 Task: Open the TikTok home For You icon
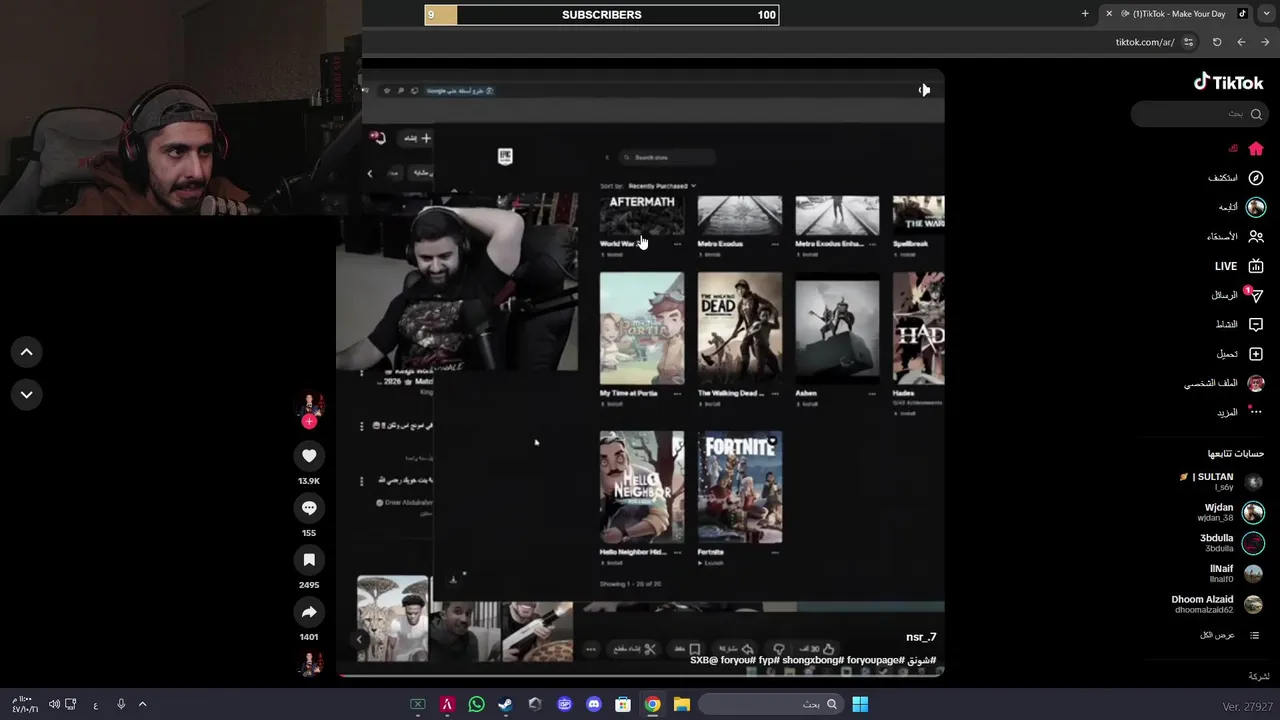click(x=1256, y=148)
